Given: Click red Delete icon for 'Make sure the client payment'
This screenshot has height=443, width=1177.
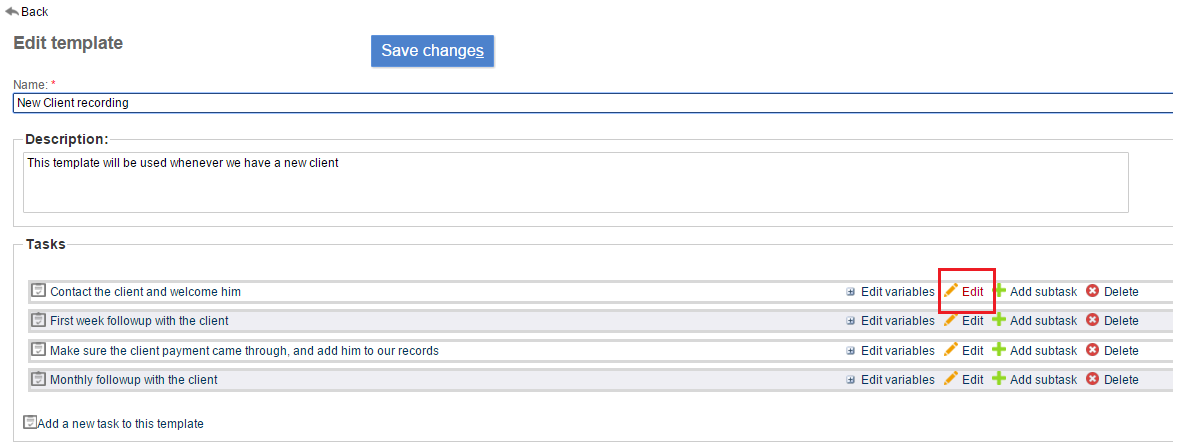Looking at the screenshot, I should pos(1092,350).
